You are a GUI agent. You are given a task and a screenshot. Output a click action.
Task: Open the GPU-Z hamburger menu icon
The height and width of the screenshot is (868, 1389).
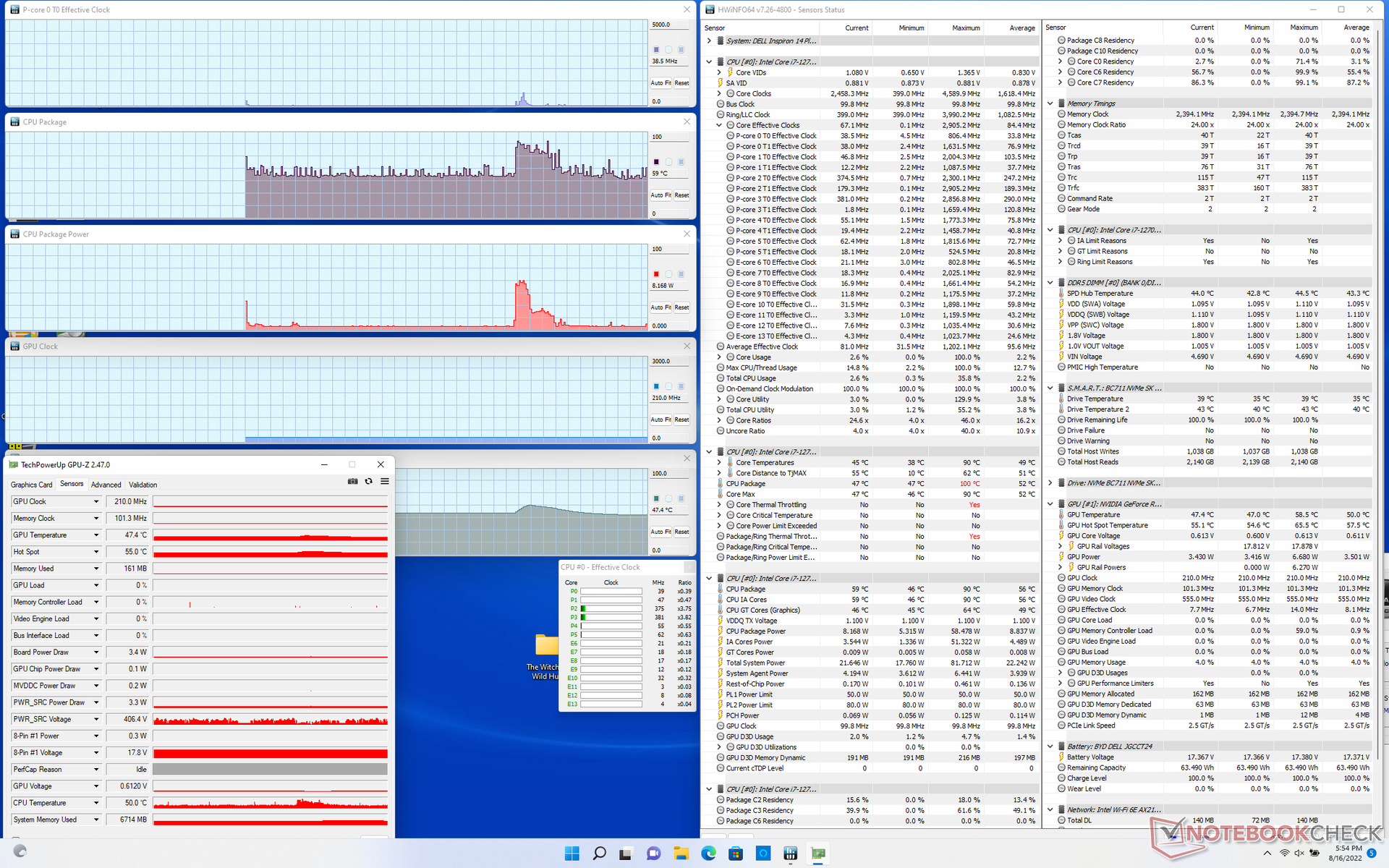tap(385, 482)
